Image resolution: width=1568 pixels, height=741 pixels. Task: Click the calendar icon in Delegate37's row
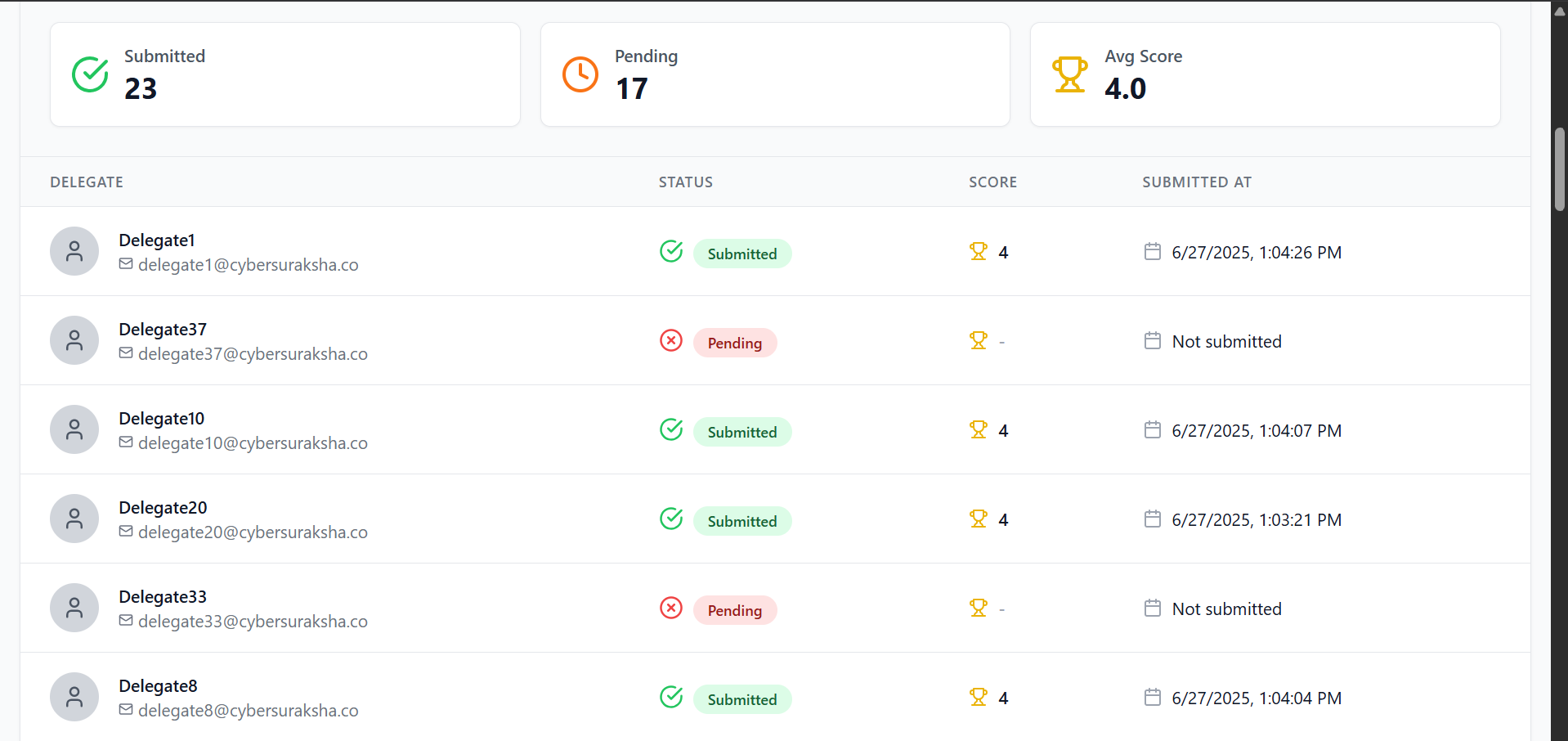coord(1153,340)
